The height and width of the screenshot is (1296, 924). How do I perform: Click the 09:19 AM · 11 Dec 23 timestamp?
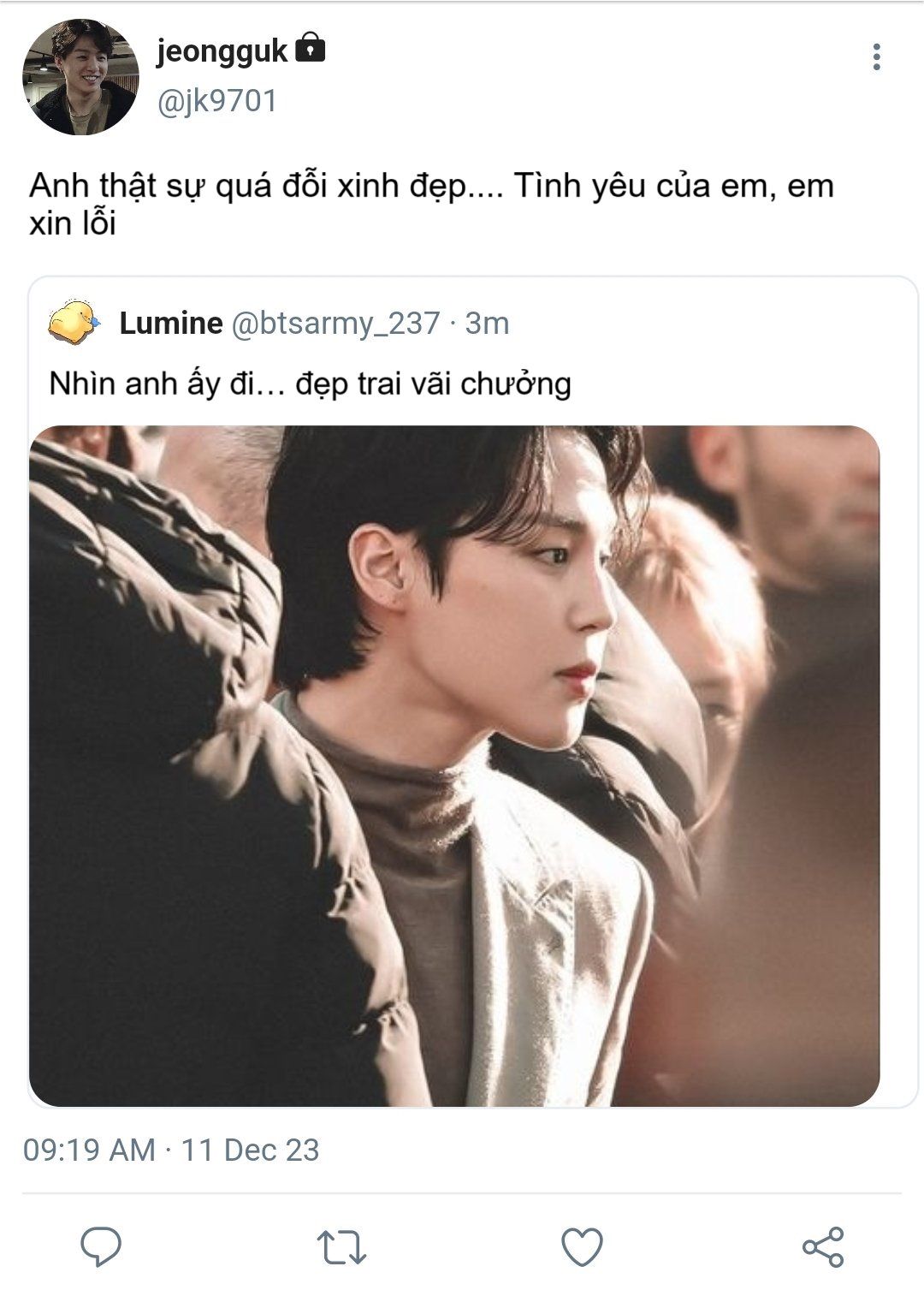point(171,1150)
